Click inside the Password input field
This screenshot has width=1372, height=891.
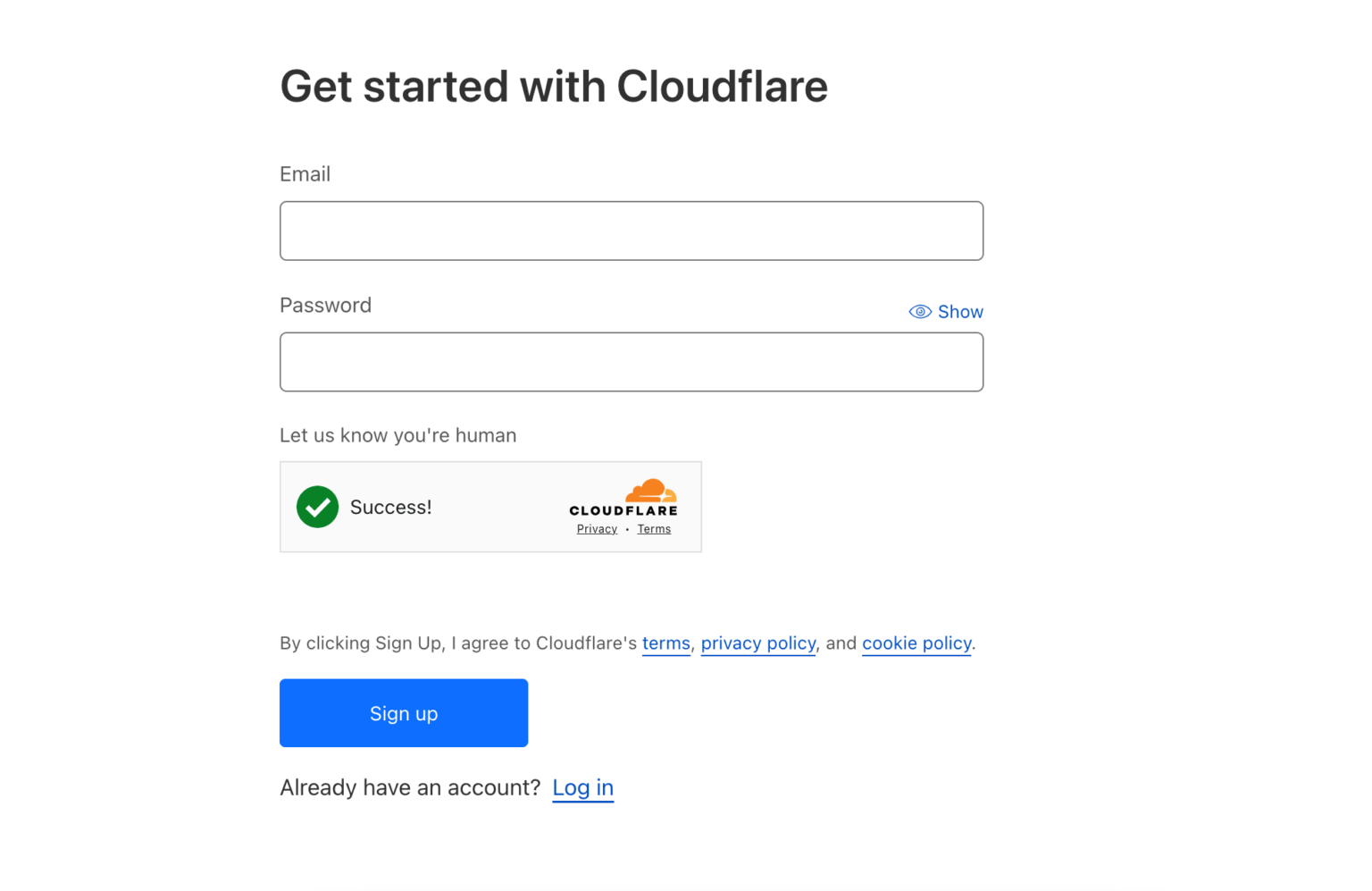pos(631,362)
